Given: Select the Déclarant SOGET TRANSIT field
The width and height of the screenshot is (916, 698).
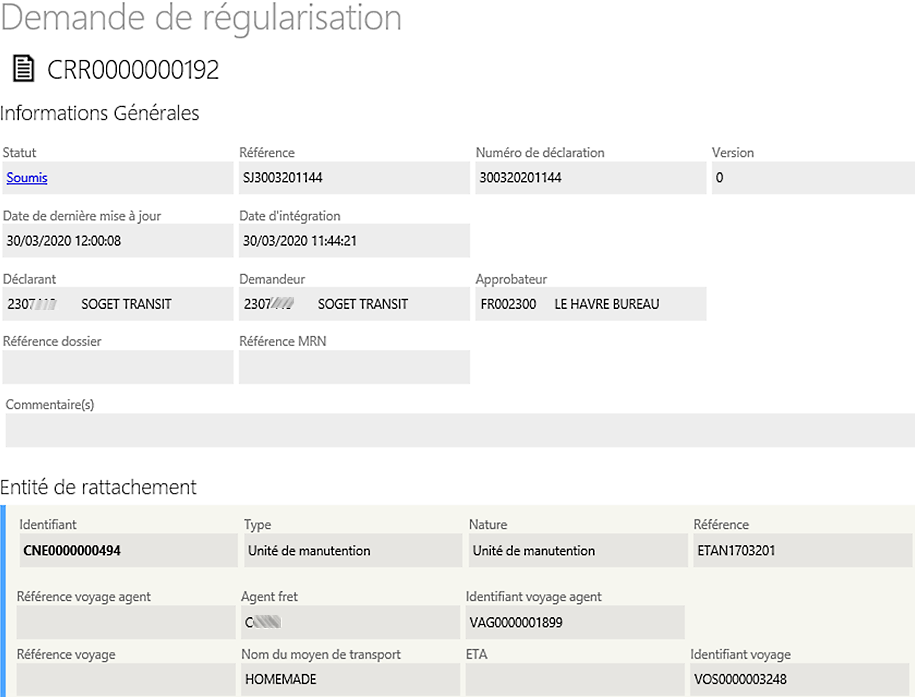Looking at the screenshot, I should click(x=115, y=303).
